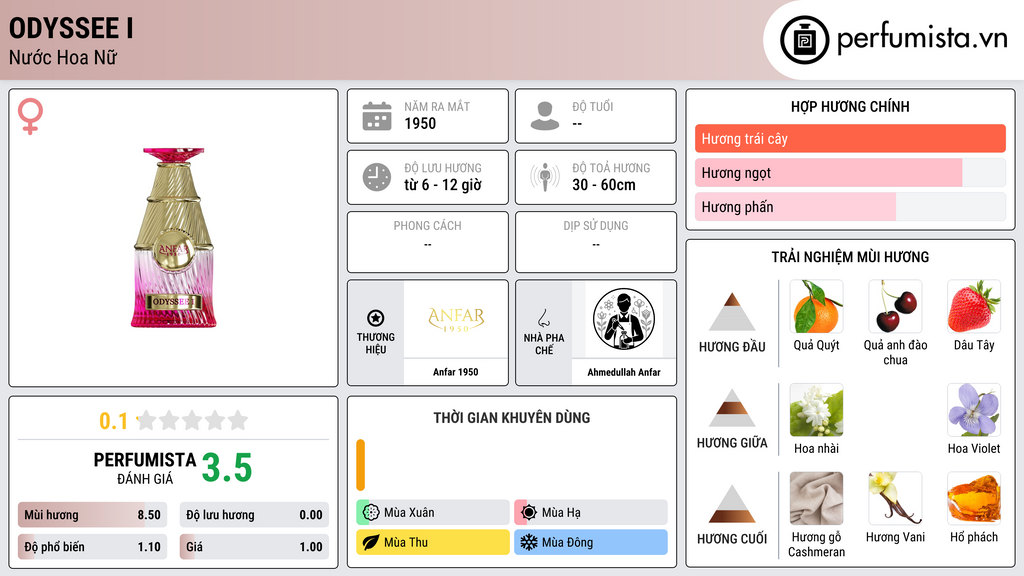Click the Dâu Tây strawberry image
The image size is (1024, 576).
pos(974,306)
